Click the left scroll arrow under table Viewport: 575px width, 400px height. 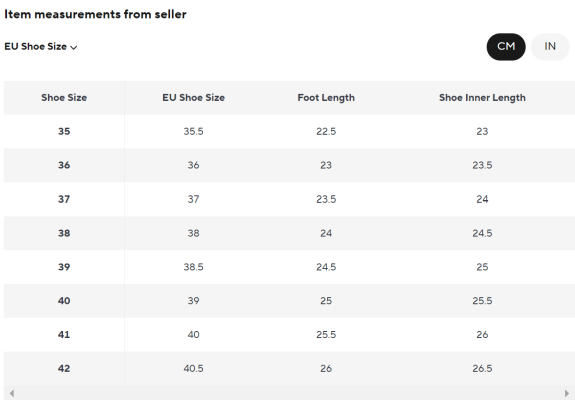(12, 393)
